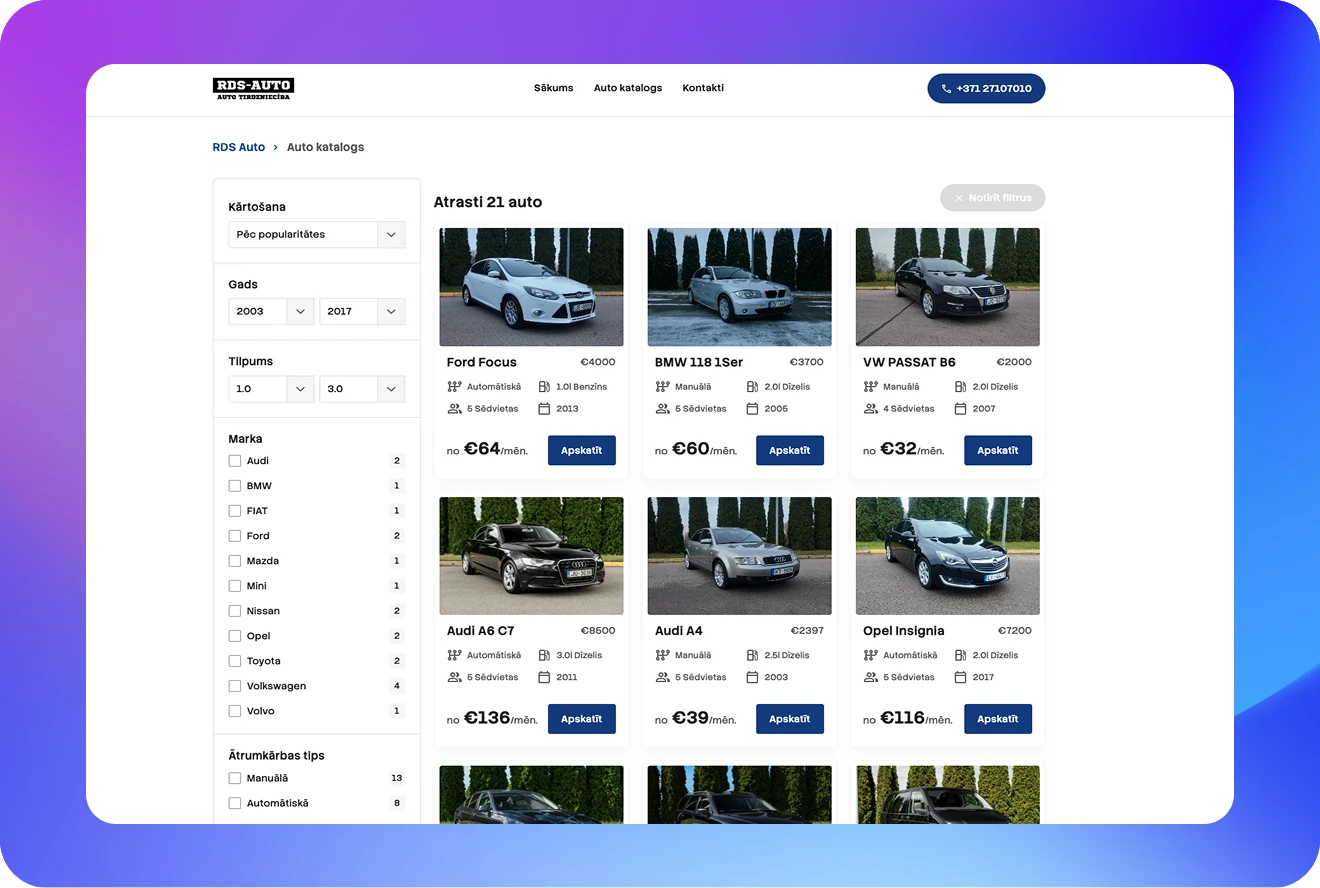Click the seats icon on the VW Passat B6 card
The width and height of the screenshot is (1320, 888).
click(870, 409)
